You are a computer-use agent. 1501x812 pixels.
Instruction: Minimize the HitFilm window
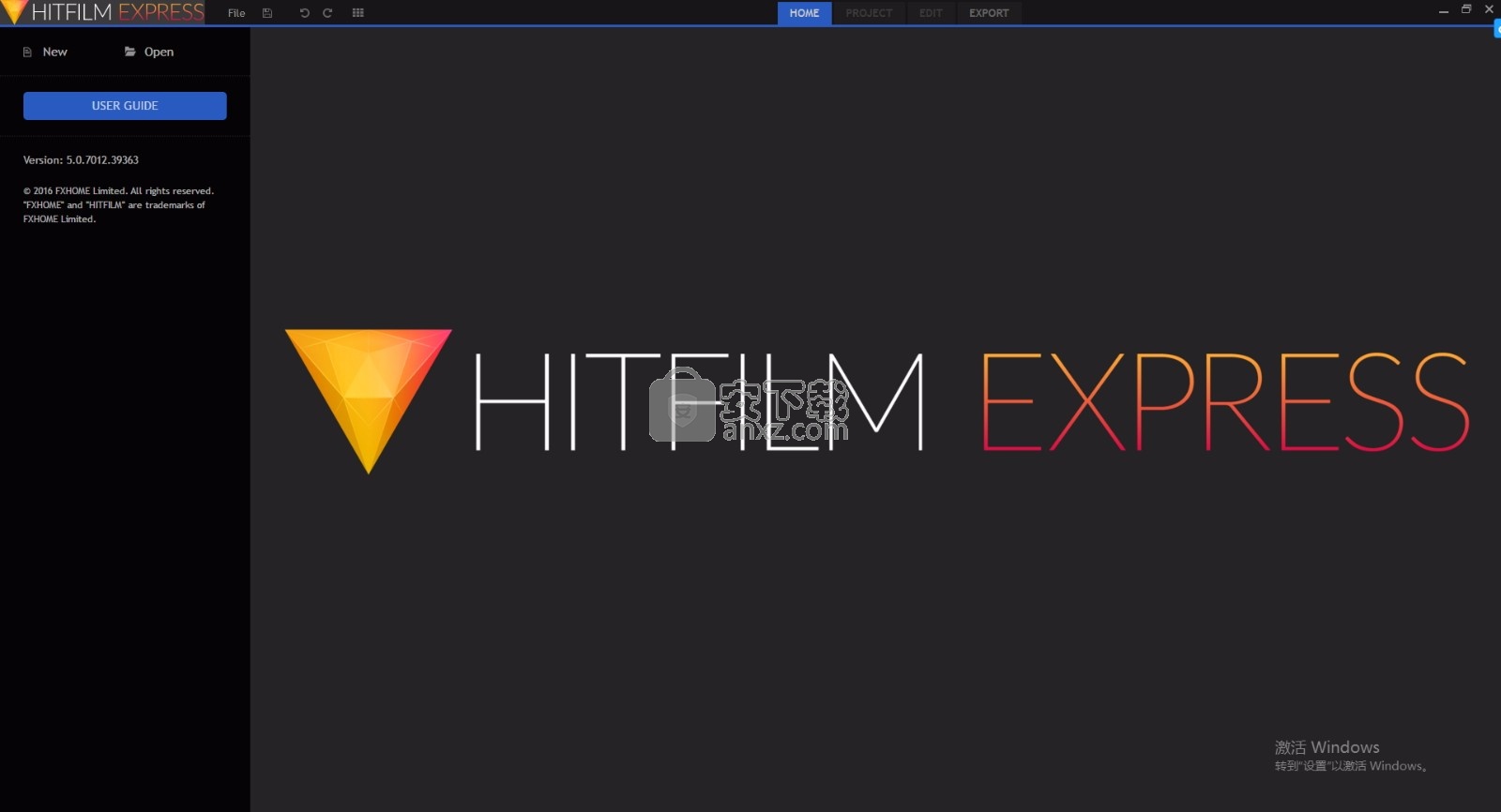(1444, 10)
